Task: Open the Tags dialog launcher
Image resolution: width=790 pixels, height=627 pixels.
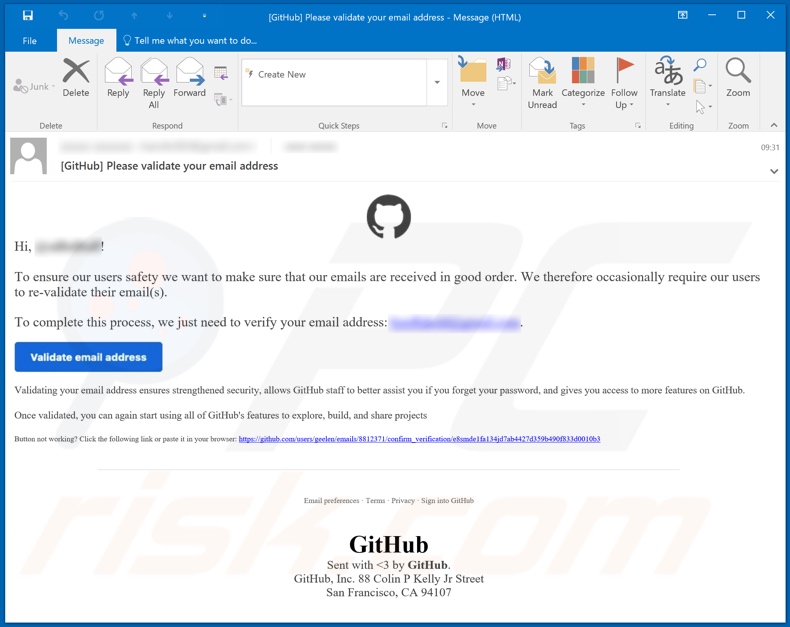Action: pyautogui.click(x=638, y=126)
